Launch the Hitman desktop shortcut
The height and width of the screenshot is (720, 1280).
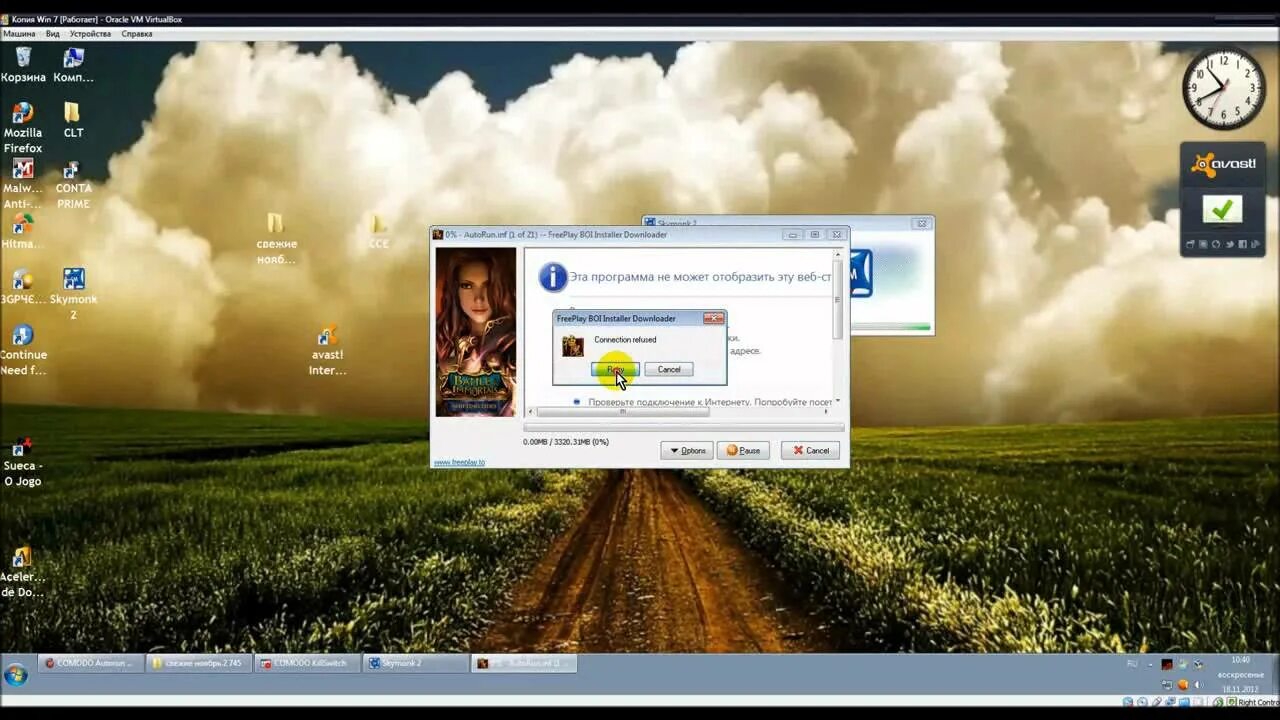point(23,232)
